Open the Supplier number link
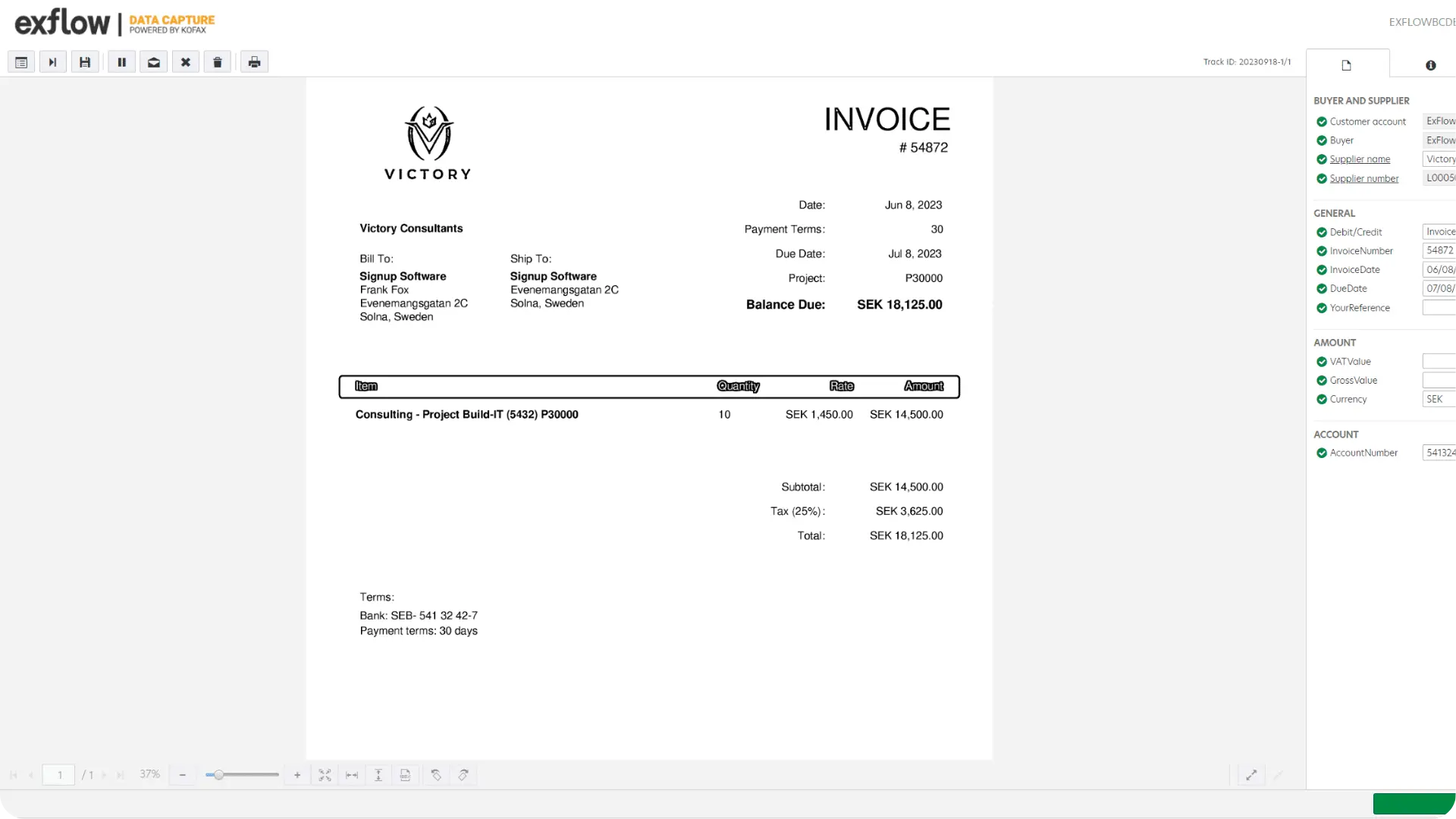The width and height of the screenshot is (1456, 819). click(1363, 179)
